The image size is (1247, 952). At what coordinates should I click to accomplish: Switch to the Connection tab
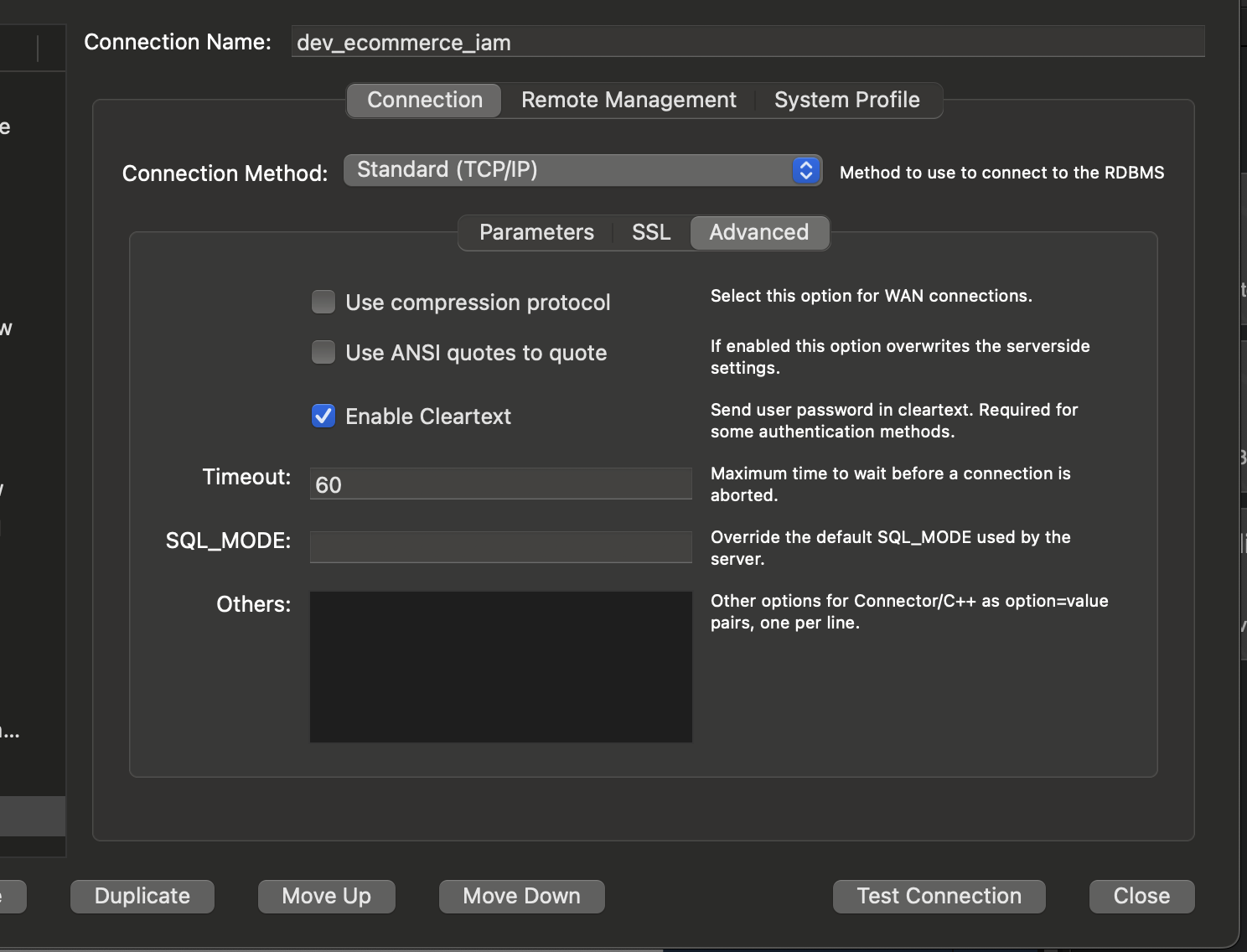point(425,101)
